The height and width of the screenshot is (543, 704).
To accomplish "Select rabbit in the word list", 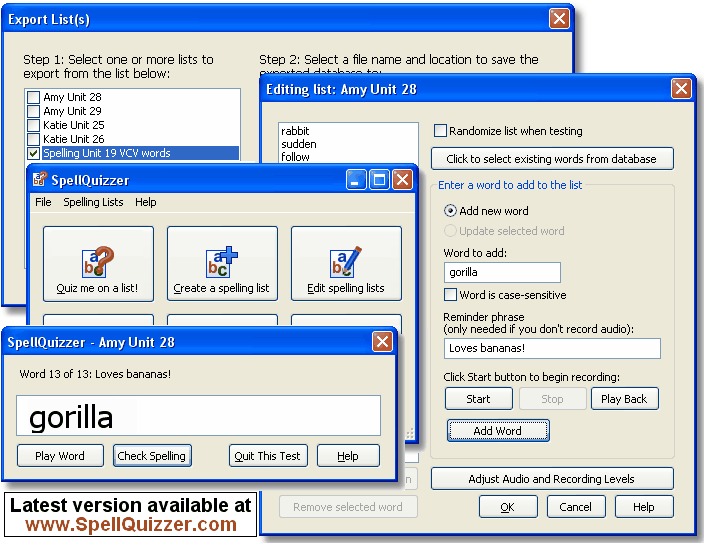I will [x=295, y=131].
